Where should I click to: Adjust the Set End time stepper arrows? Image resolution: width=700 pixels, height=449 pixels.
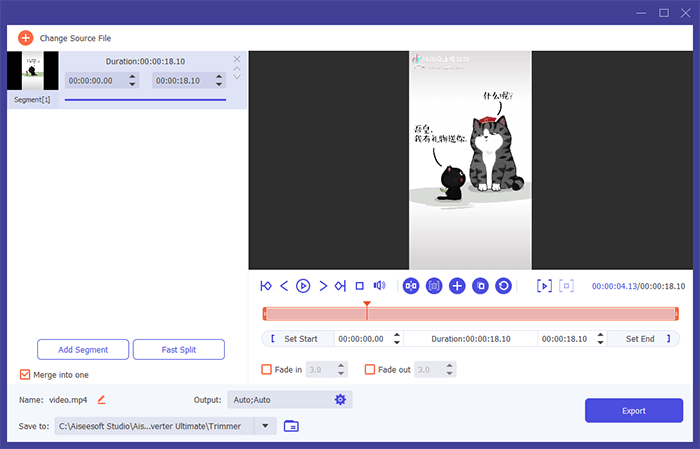tap(600, 339)
